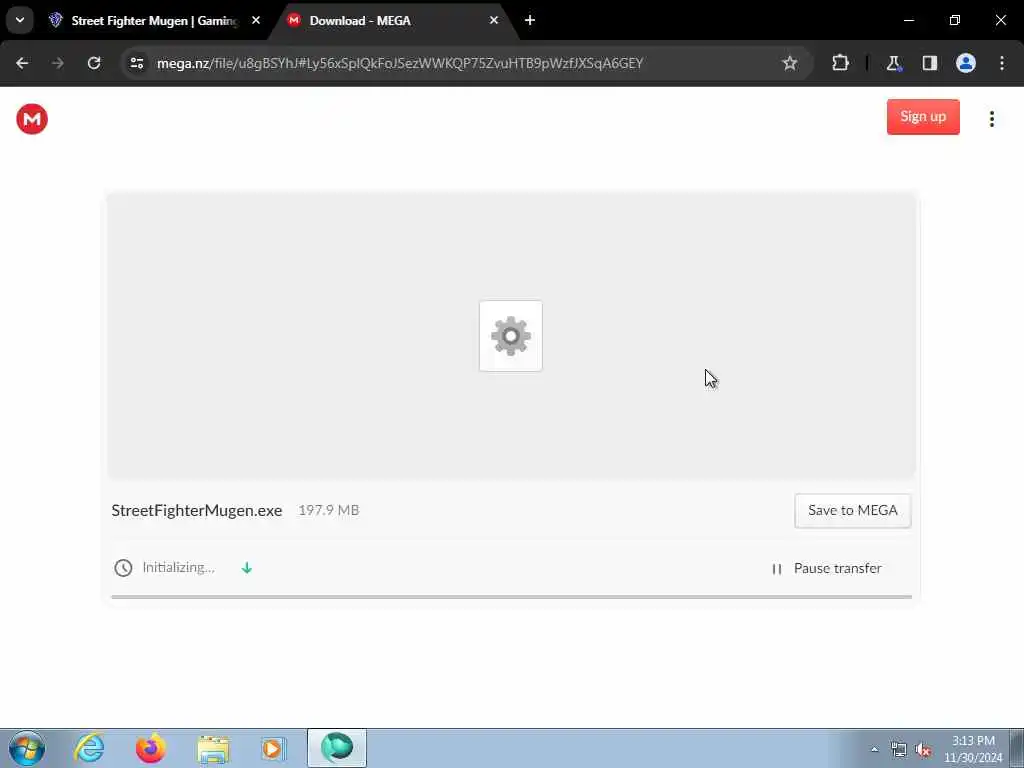
Task: Open a new browser tab
Action: click(x=530, y=21)
